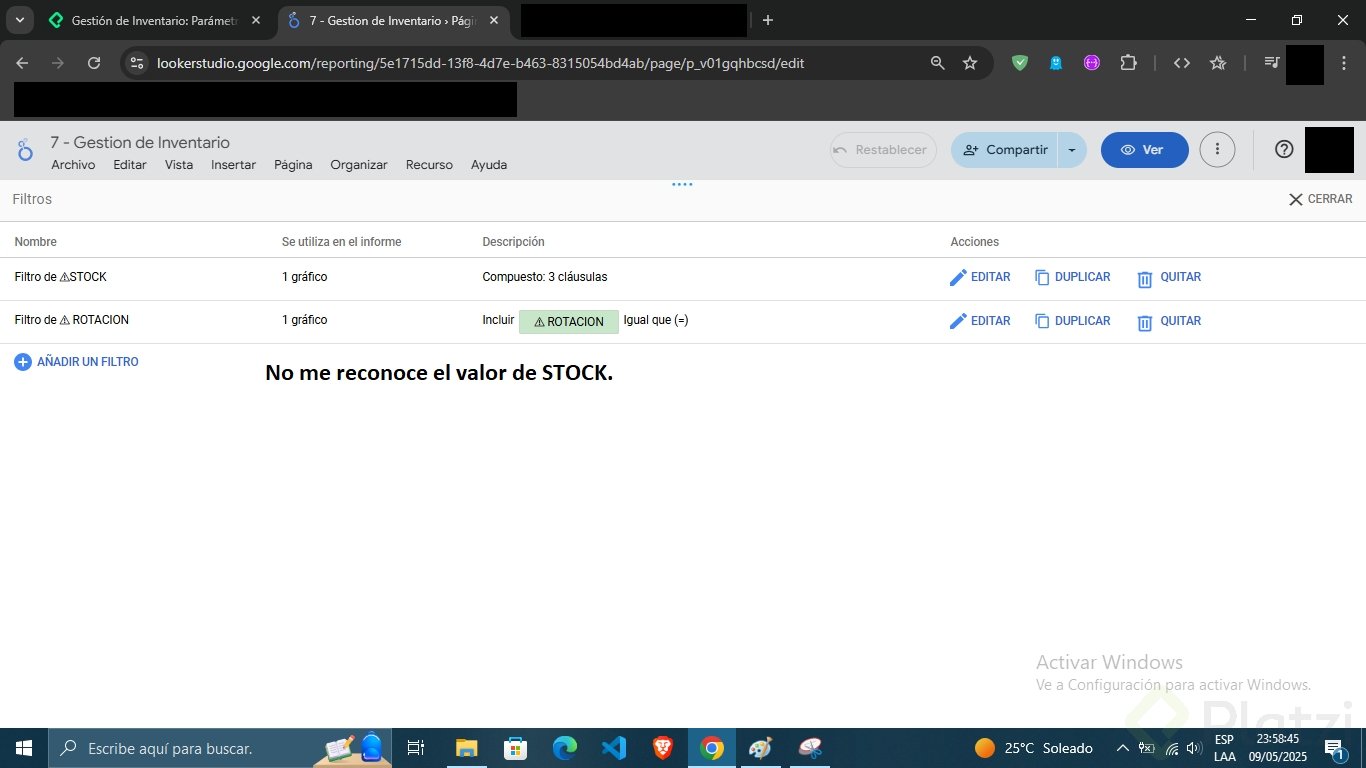Open File Explorer from the taskbar
Image resolution: width=1366 pixels, height=768 pixels.
click(467, 748)
